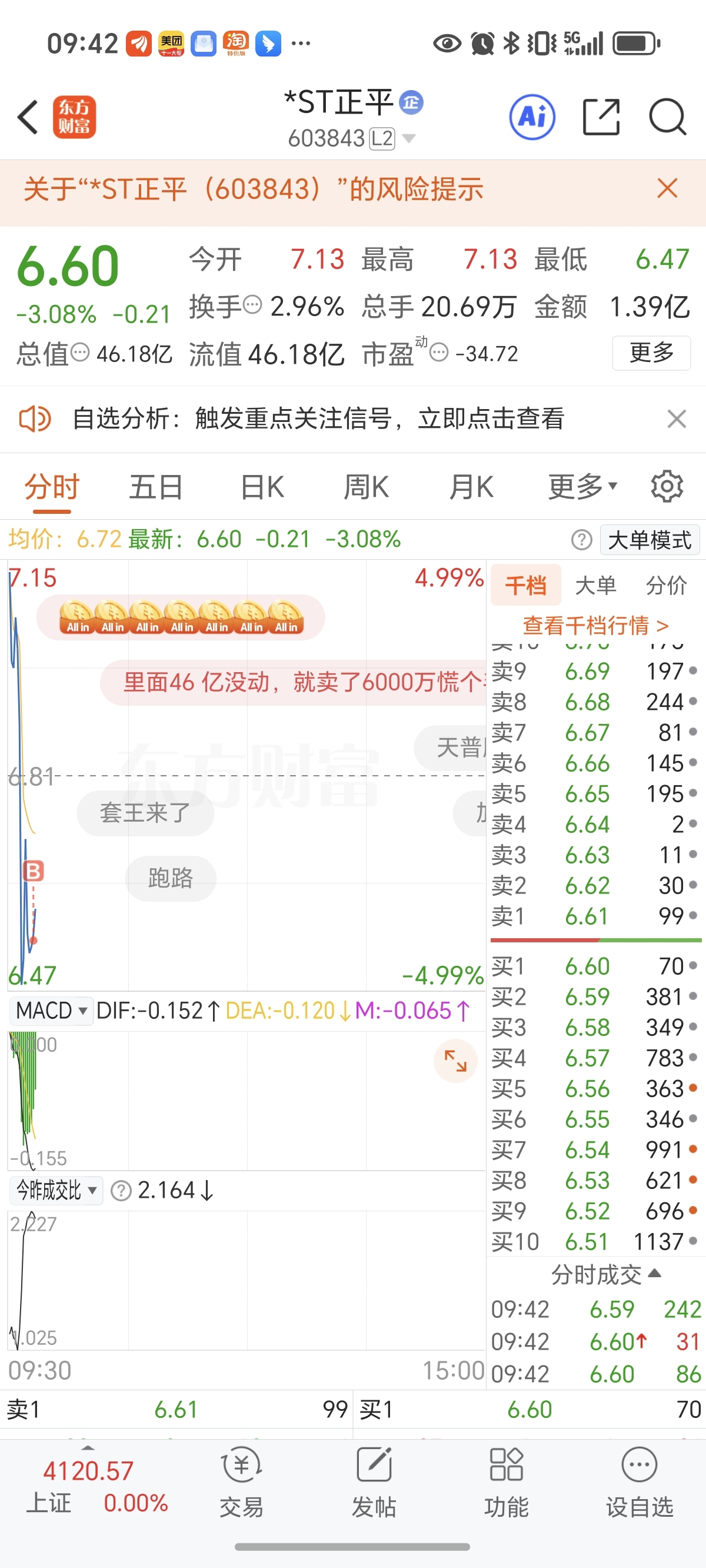Toggle 大单模式 mode
Screen dimensions: 706x1568
650,540
